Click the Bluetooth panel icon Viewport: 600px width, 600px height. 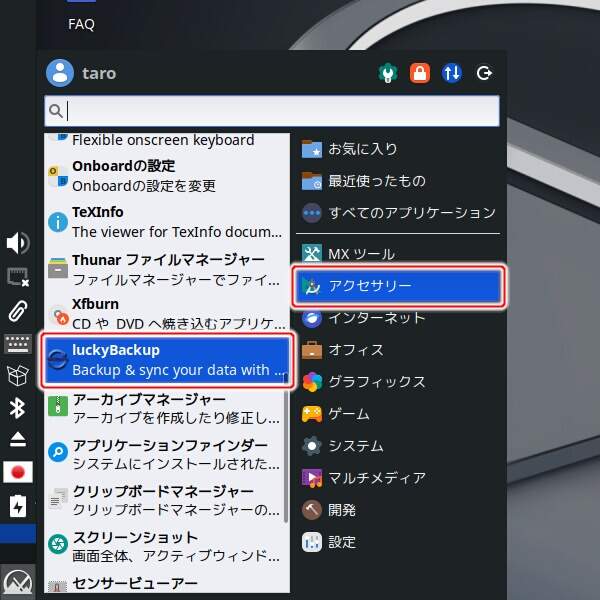click(x=18, y=408)
